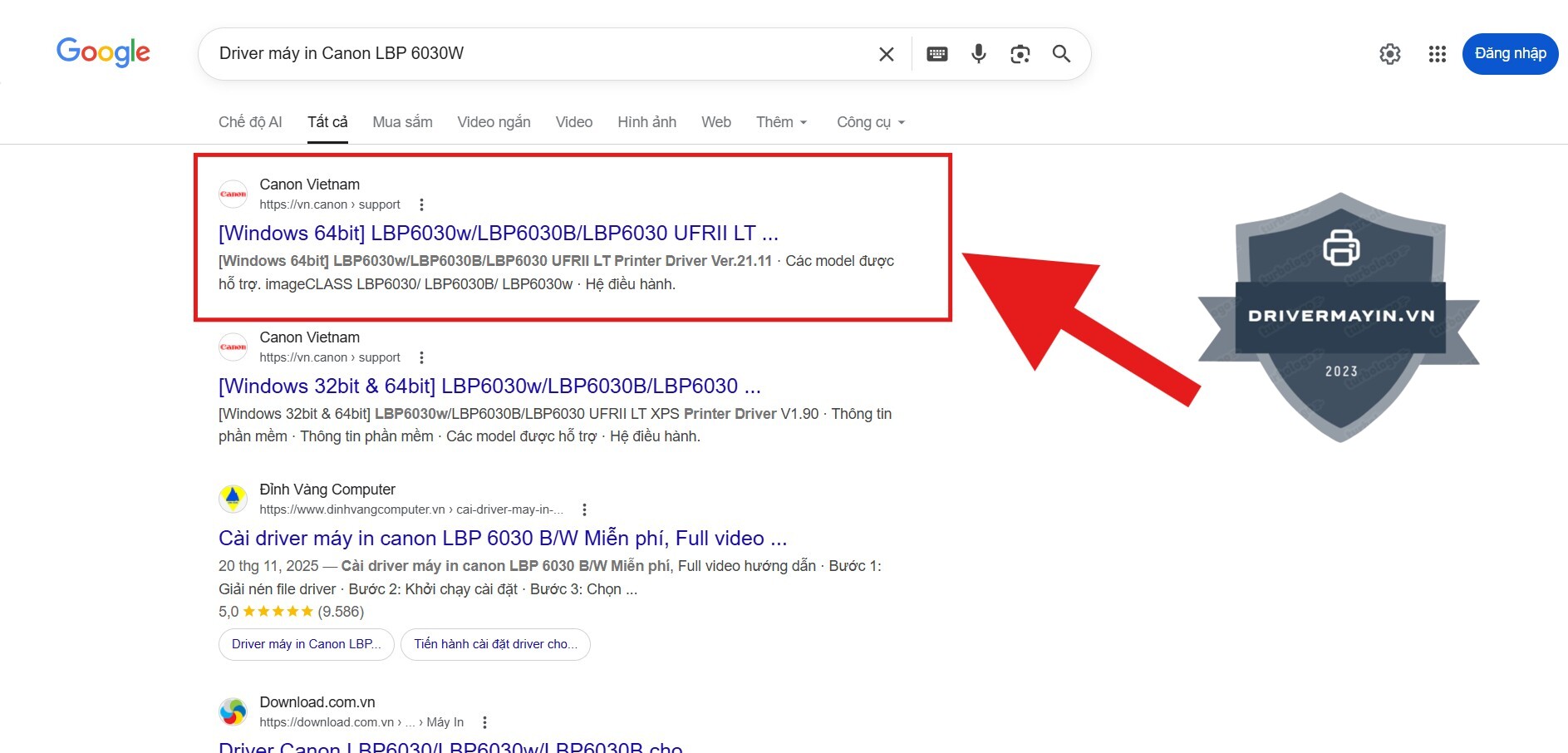Click into the Google search input field

tap(532, 54)
